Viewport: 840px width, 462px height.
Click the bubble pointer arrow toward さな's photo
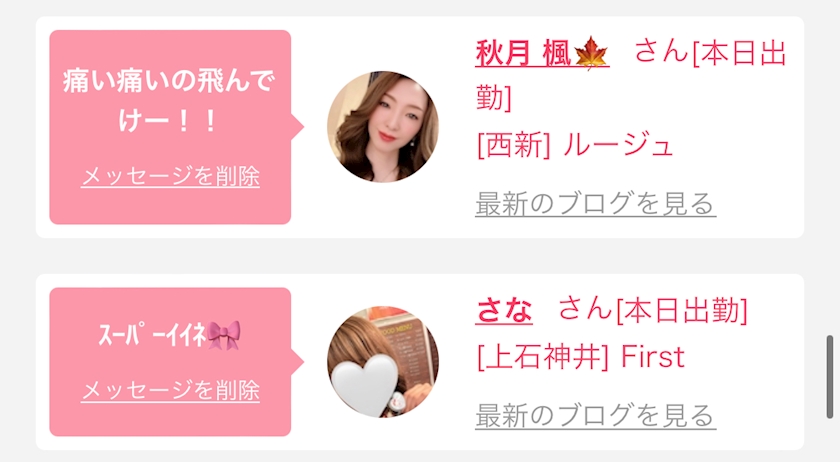(298, 362)
